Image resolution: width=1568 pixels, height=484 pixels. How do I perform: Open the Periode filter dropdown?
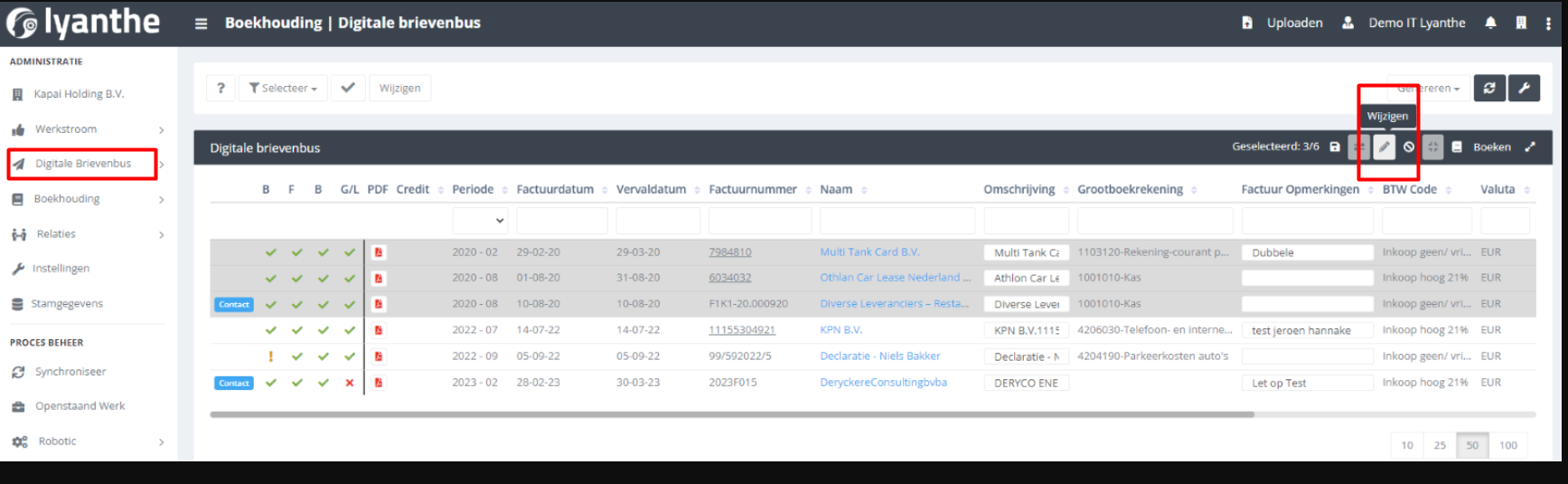tap(480, 220)
